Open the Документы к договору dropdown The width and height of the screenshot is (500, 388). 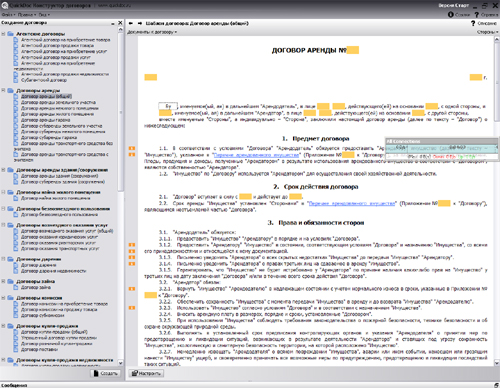click(x=152, y=32)
